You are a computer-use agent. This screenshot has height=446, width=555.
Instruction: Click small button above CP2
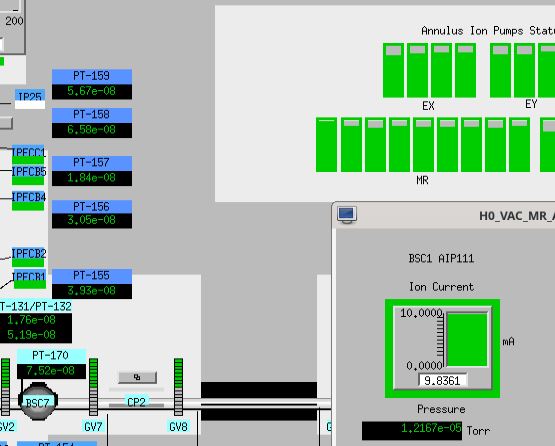click(137, 377)
